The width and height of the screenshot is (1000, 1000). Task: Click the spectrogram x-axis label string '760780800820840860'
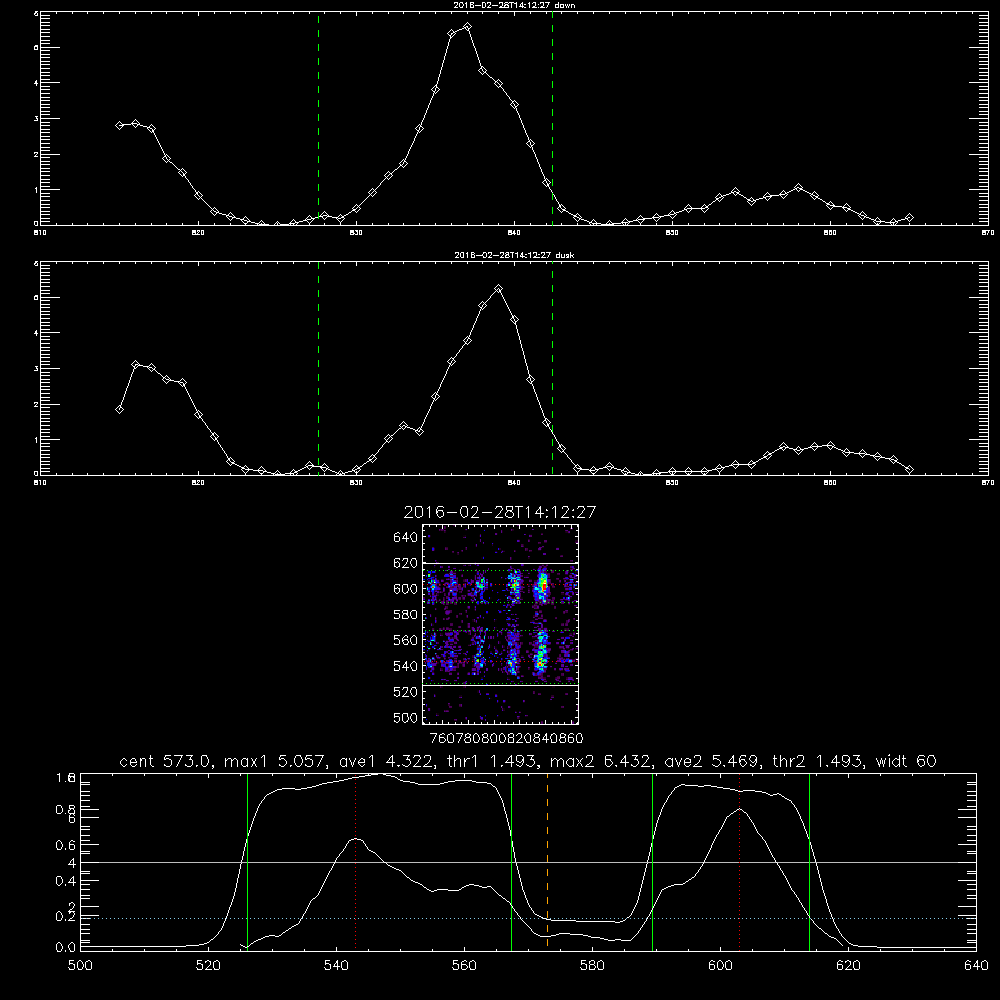[506, 739]
